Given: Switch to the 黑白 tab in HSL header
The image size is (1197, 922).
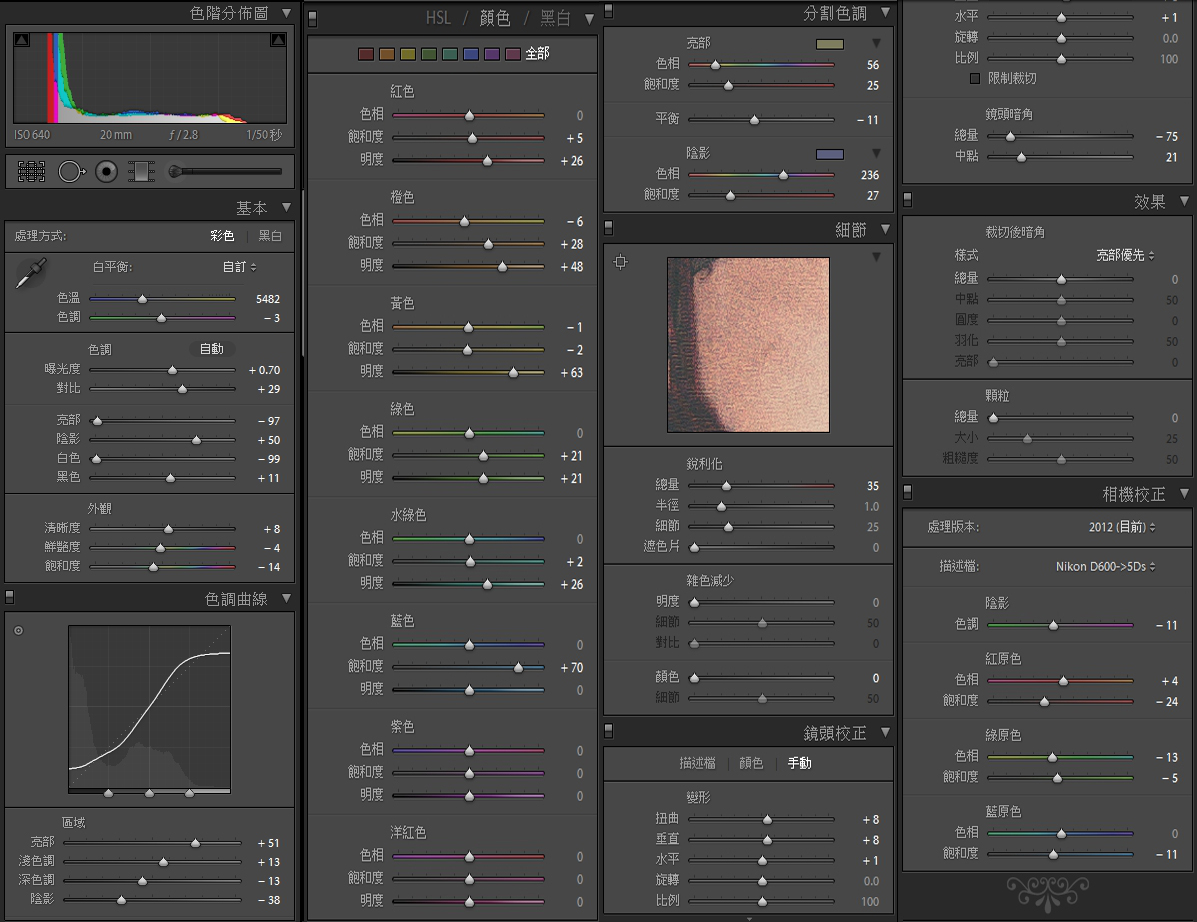Looking at the screenshot, I should coord(555,18).
